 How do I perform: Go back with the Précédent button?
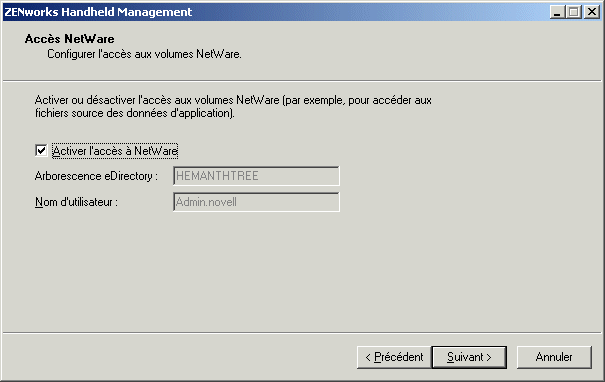point(394,357)
